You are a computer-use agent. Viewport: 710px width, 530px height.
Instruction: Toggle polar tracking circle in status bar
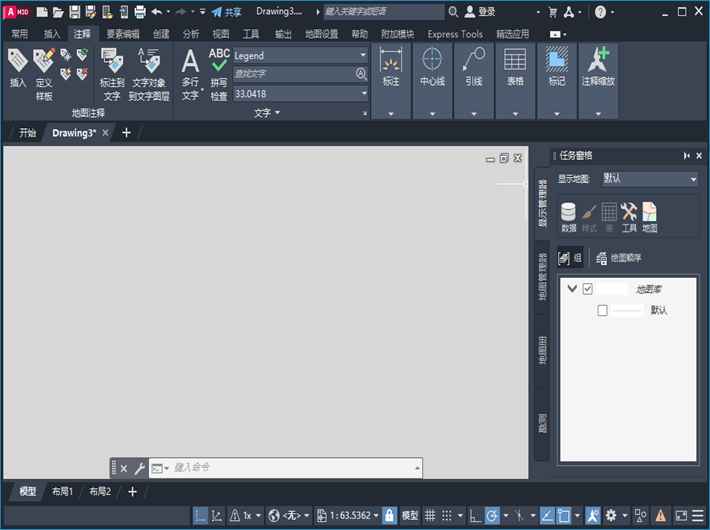(x=492, y=516)
